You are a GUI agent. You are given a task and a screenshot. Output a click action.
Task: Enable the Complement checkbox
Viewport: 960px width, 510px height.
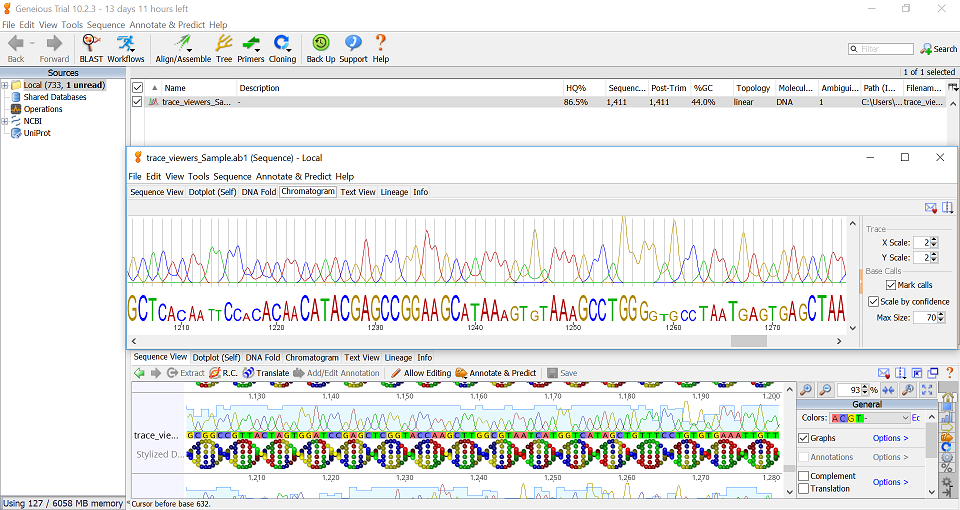tap(804, 476)
